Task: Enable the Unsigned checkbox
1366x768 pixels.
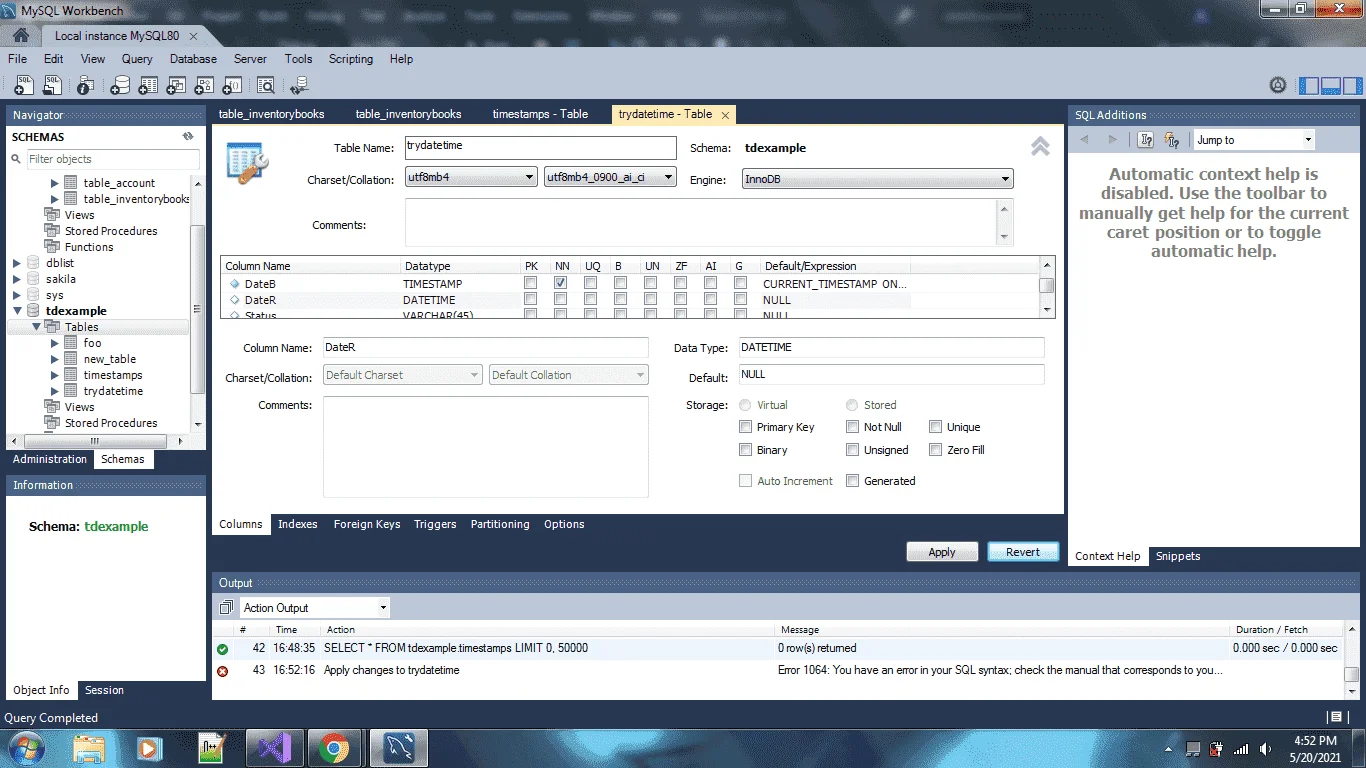Action: coord(853,450)
